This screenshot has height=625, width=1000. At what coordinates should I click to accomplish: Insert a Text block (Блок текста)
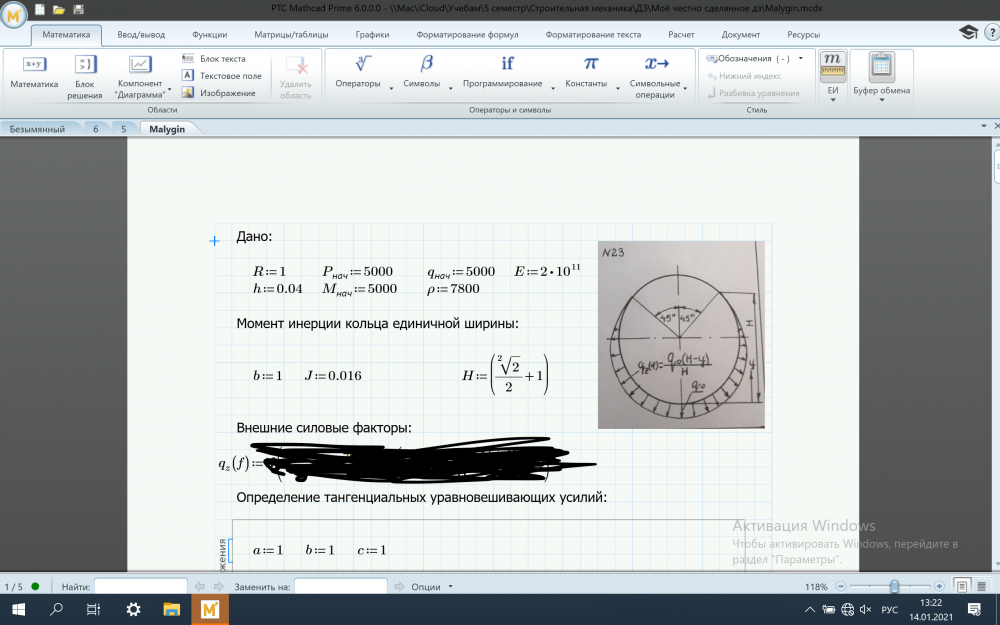tap(219, 59)
